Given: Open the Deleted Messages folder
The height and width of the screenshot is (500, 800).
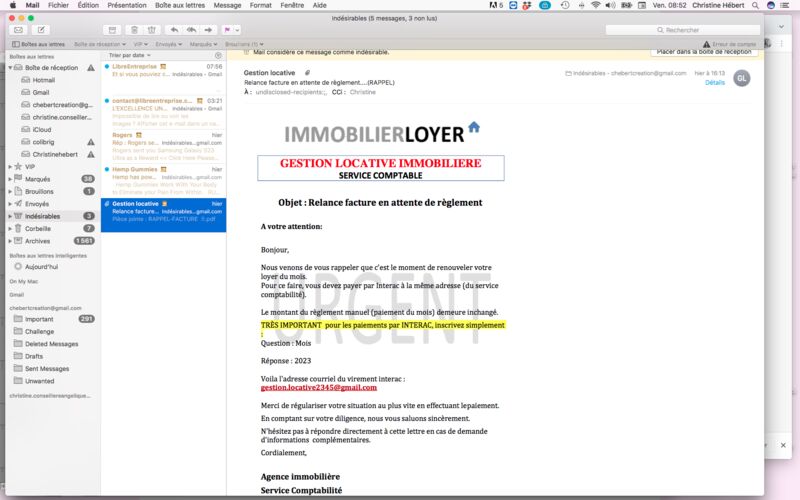Looking at the screenshot, I should [52, 344].
